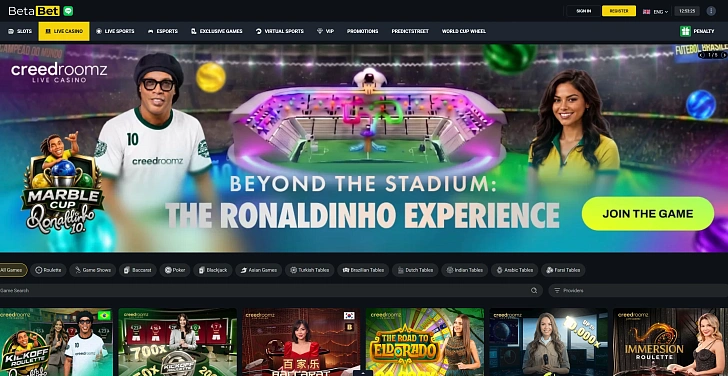The width and height of the screenshot is (728, 376).
Task: Open the Promotions page
Action: click(x=362, y=31)
